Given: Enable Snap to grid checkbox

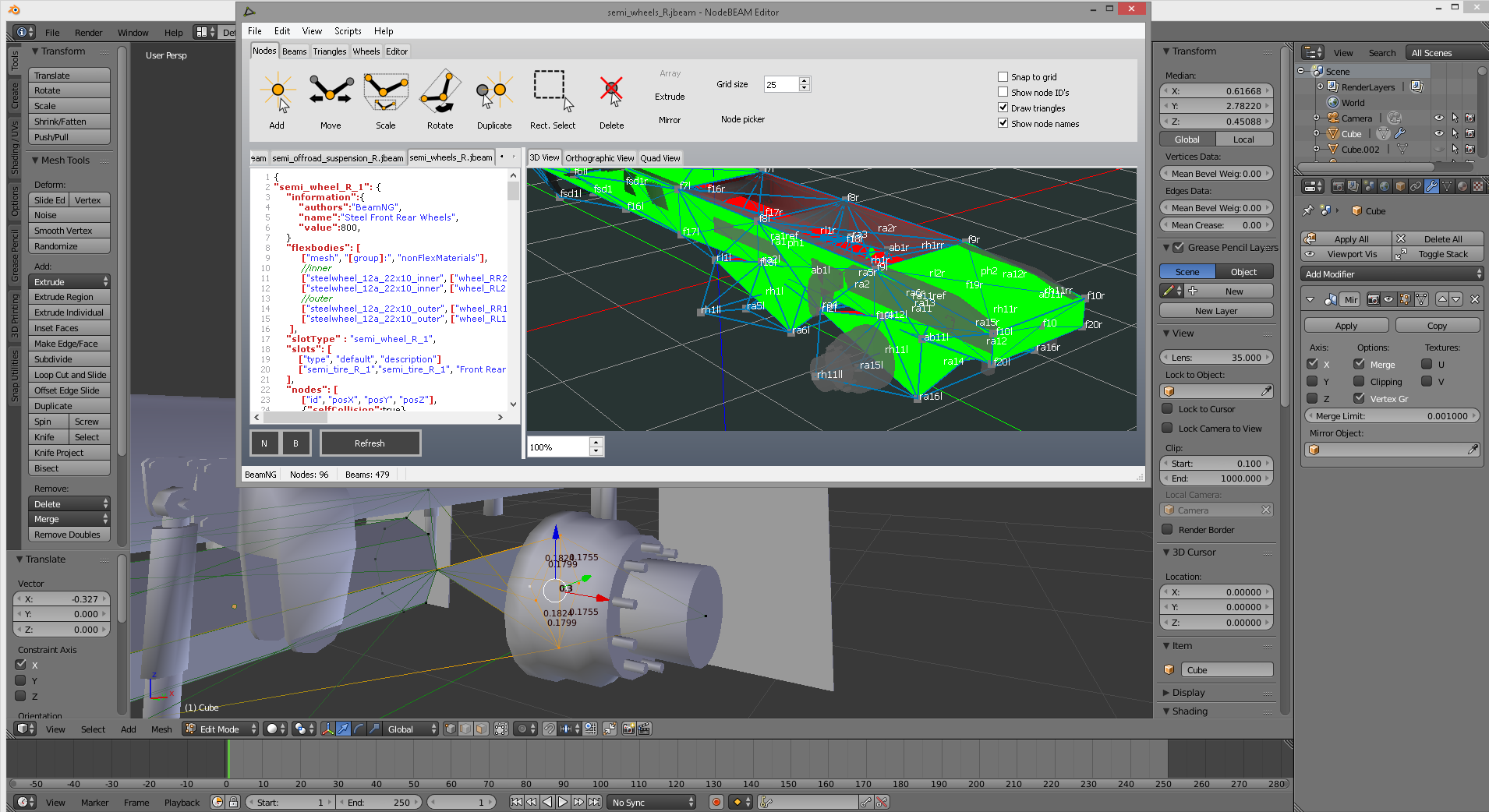Looking at the screenshot, I should coord(1003,77).
